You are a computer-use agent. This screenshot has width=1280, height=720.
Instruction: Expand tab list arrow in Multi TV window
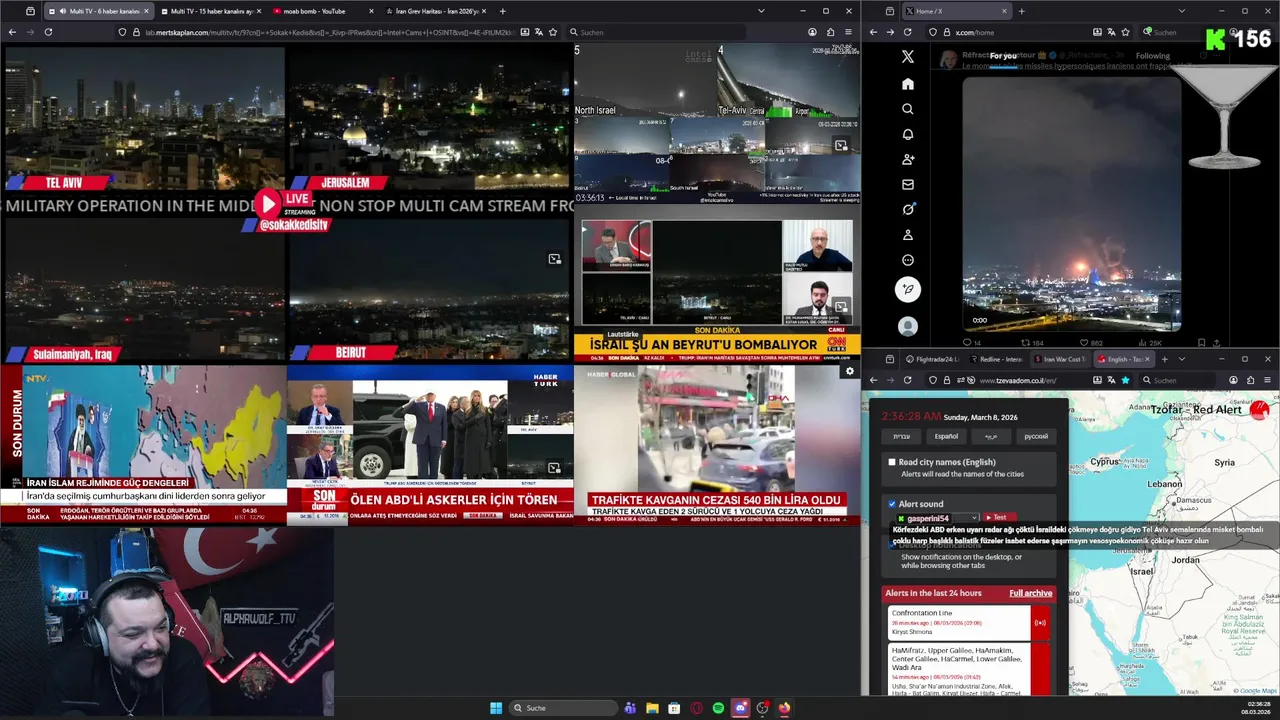point(761,11)
